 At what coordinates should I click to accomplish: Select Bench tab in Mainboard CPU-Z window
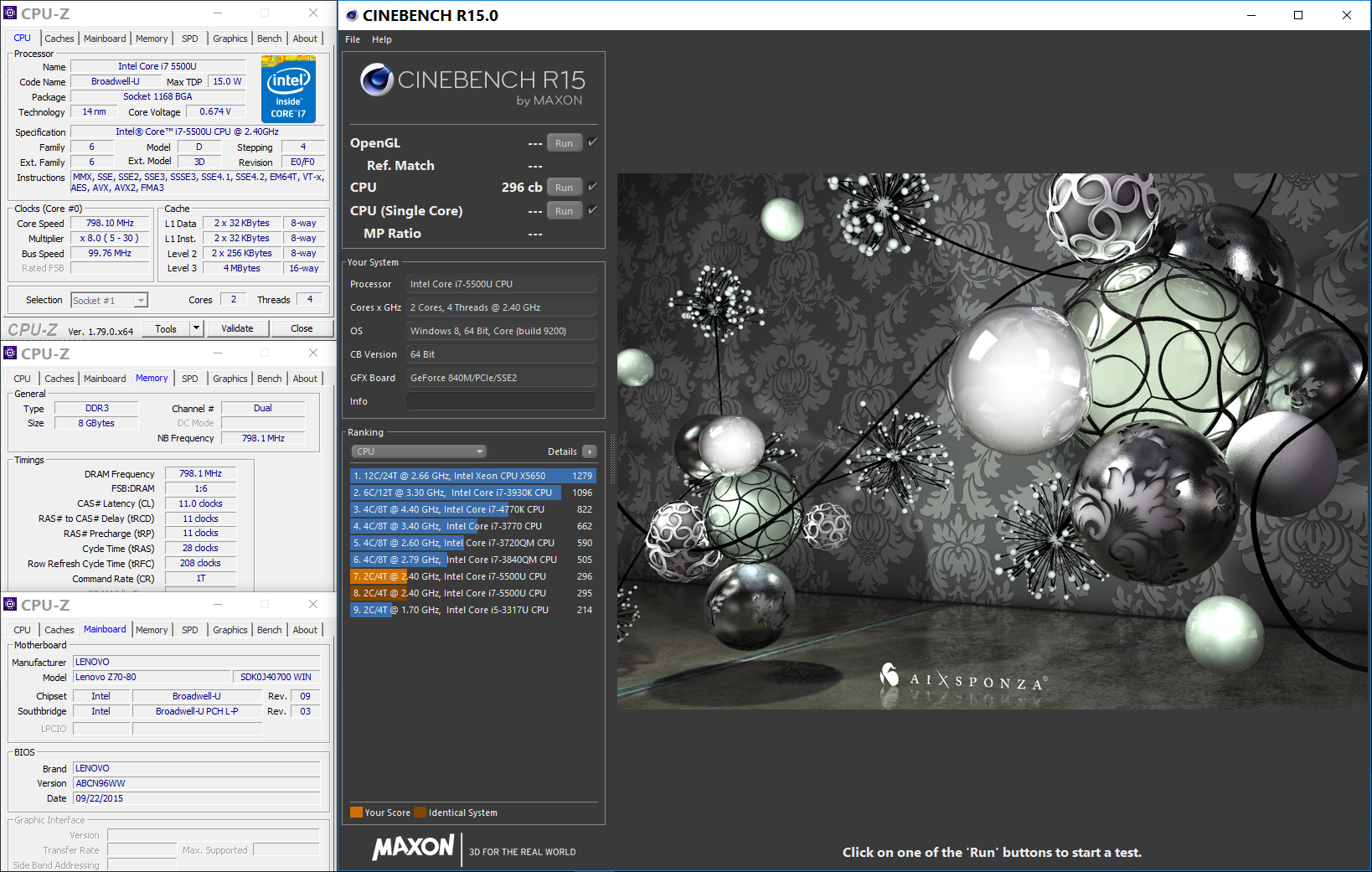coord(270,630)
